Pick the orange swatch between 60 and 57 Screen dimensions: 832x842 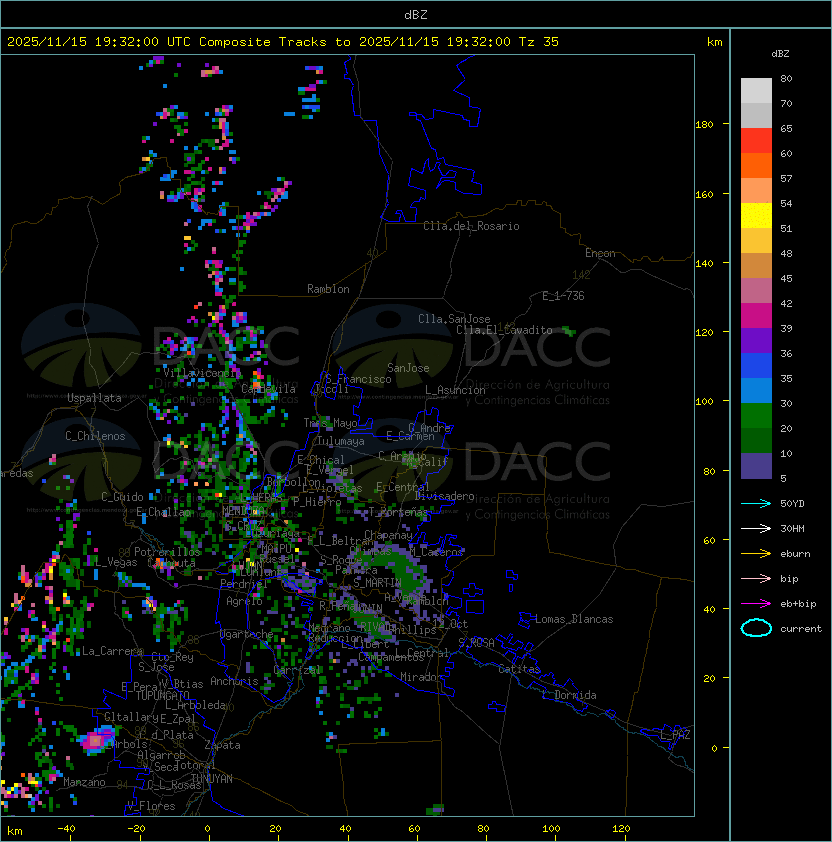[756, 166]
